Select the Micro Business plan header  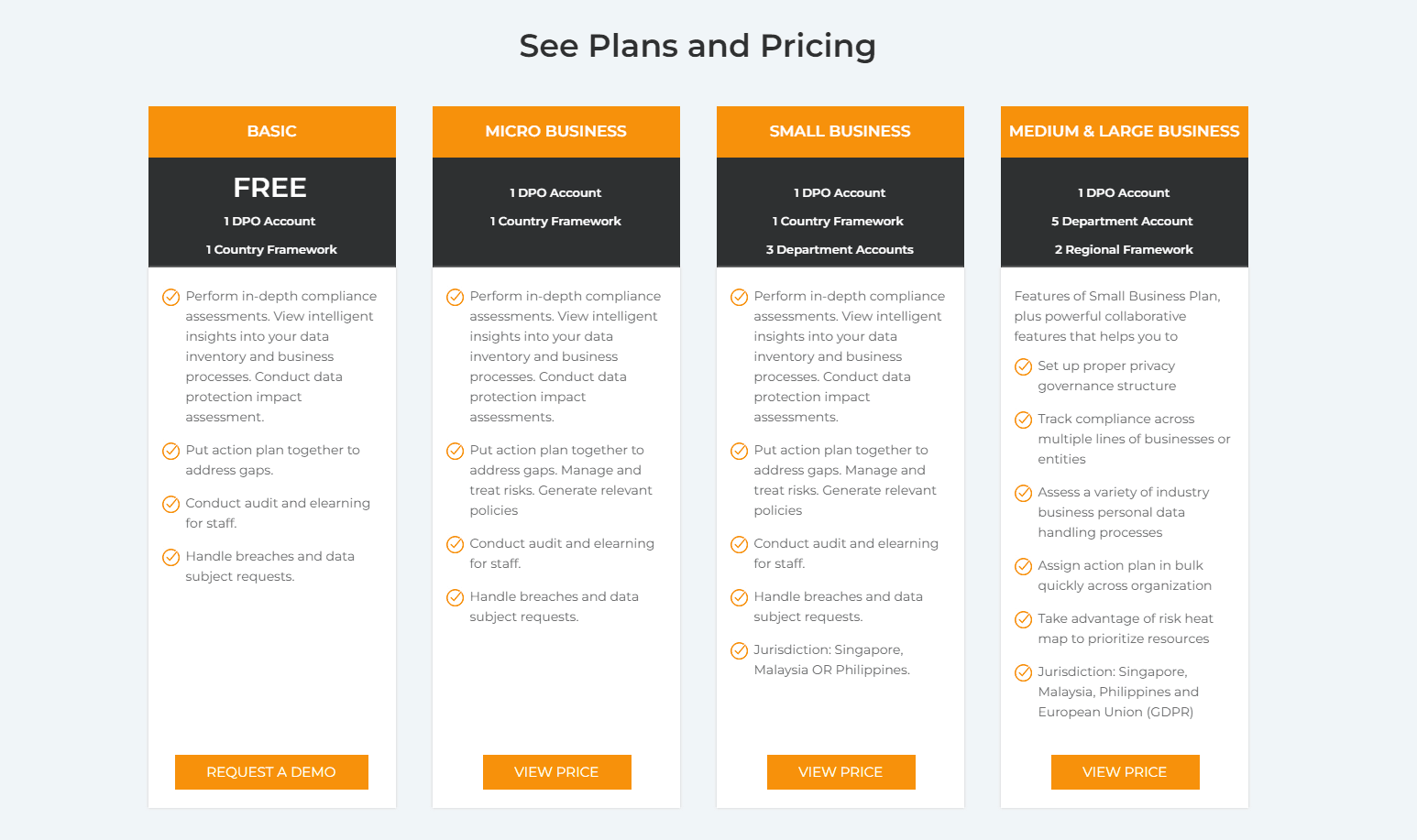556,132
